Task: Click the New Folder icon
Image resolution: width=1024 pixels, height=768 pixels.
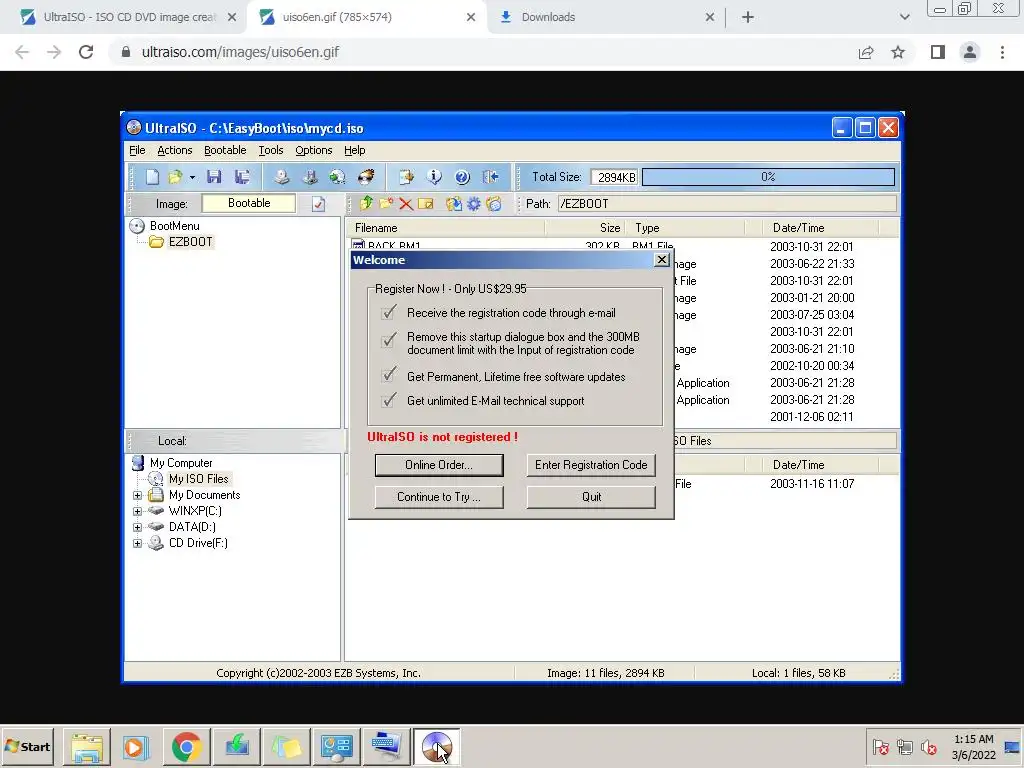Action: (x=387, y=204)
